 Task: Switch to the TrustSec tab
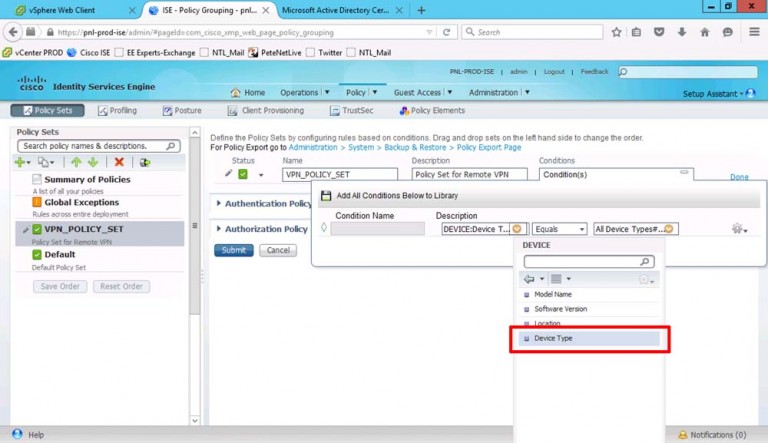352,111
